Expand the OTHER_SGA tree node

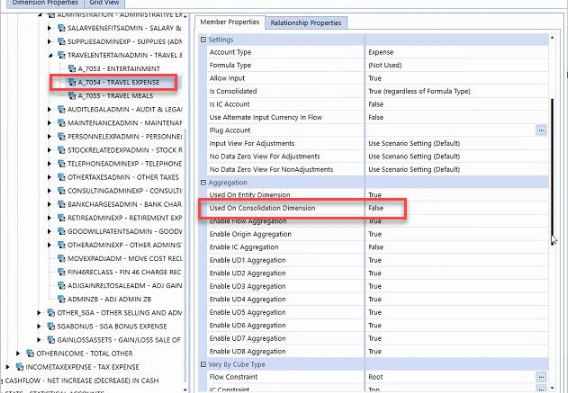(39, 313)
